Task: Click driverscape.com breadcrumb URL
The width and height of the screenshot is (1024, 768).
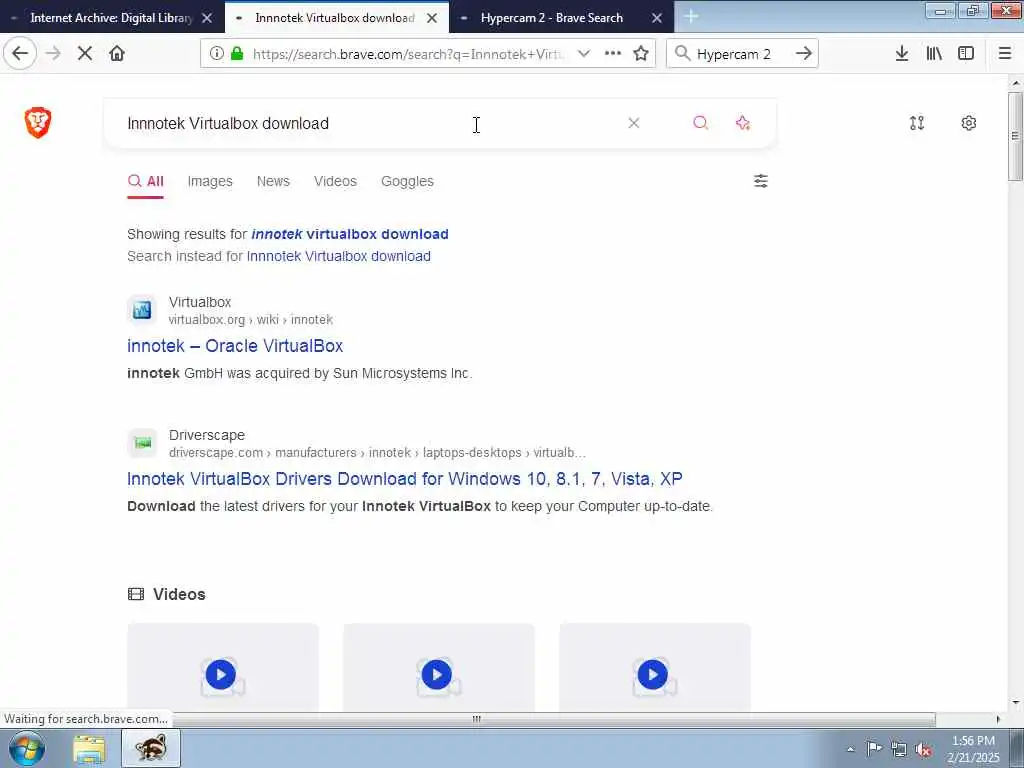Action: (377, 453)
